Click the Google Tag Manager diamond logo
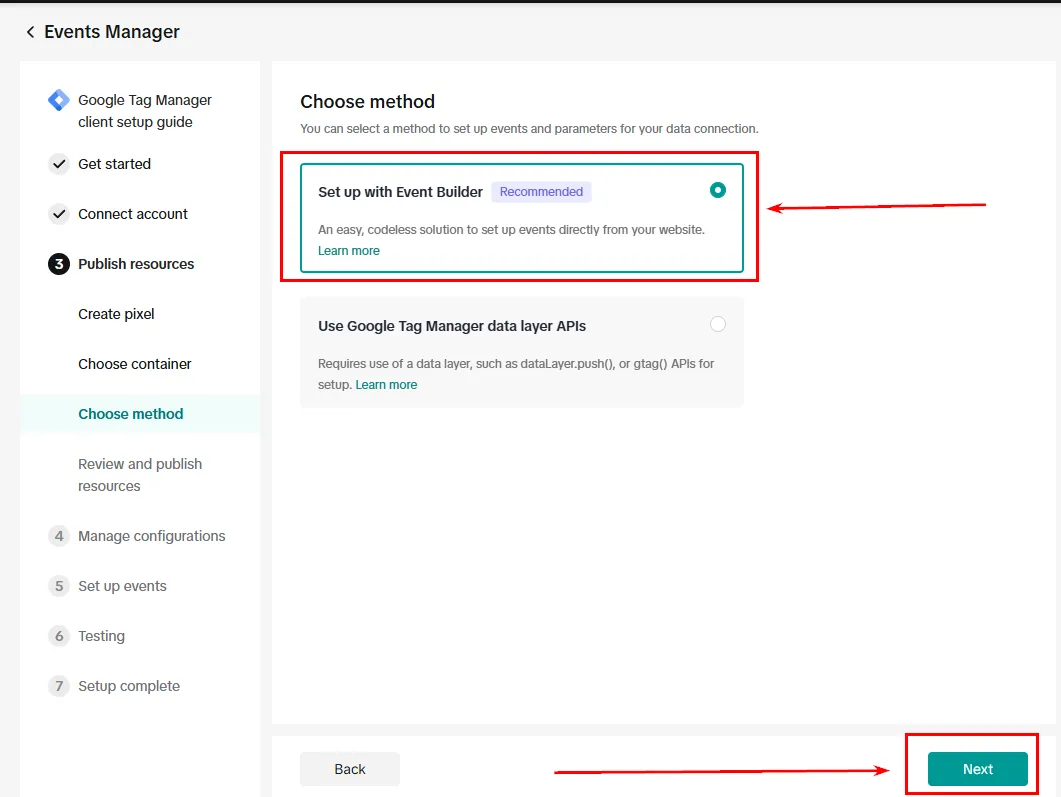Viewport: 1061px width, 797px height. pyautogui.click(x=59, y=100)
